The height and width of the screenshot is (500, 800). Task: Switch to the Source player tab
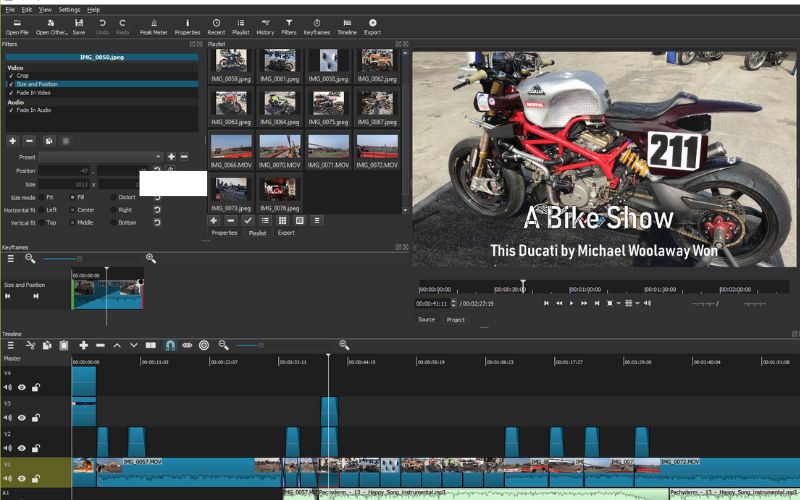427,319
